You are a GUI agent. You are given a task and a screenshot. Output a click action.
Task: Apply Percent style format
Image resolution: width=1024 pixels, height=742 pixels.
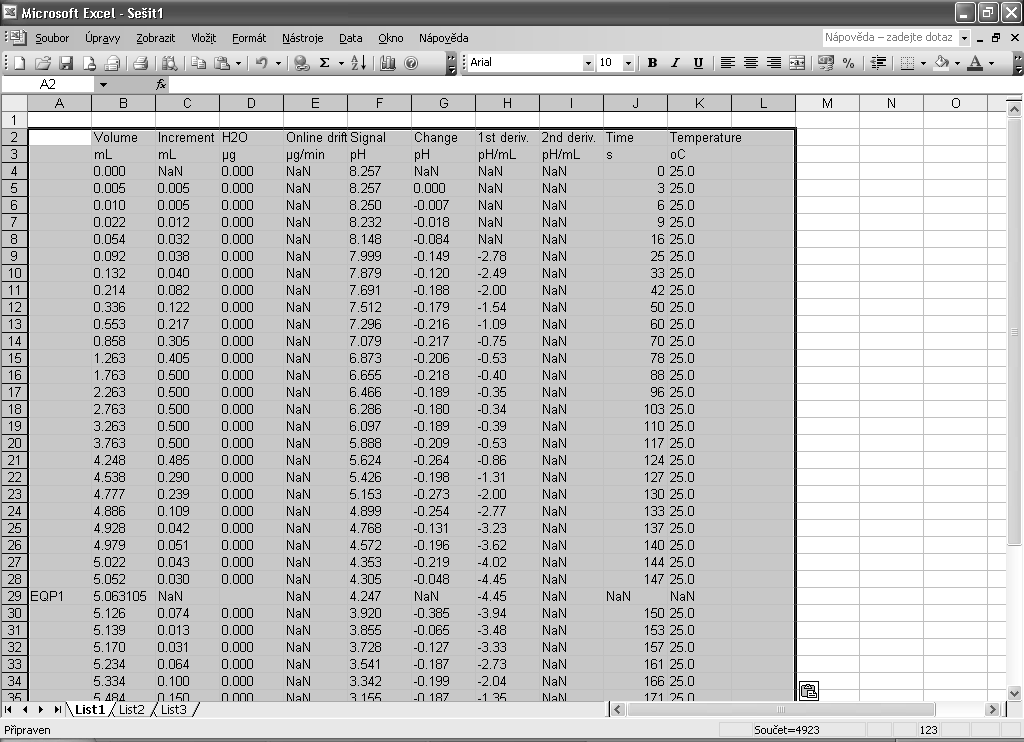848,63
